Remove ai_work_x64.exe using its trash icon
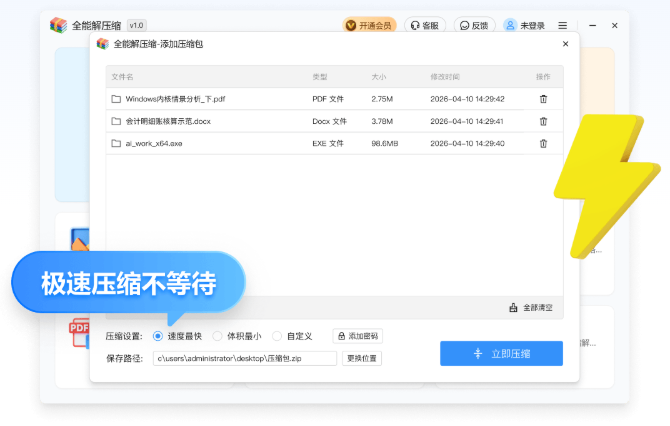This screenshot has height=426, width=670. 543,144
